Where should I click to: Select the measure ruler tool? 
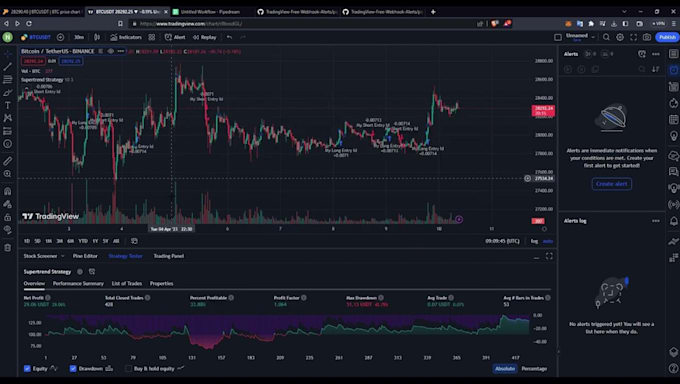(7, 161)
